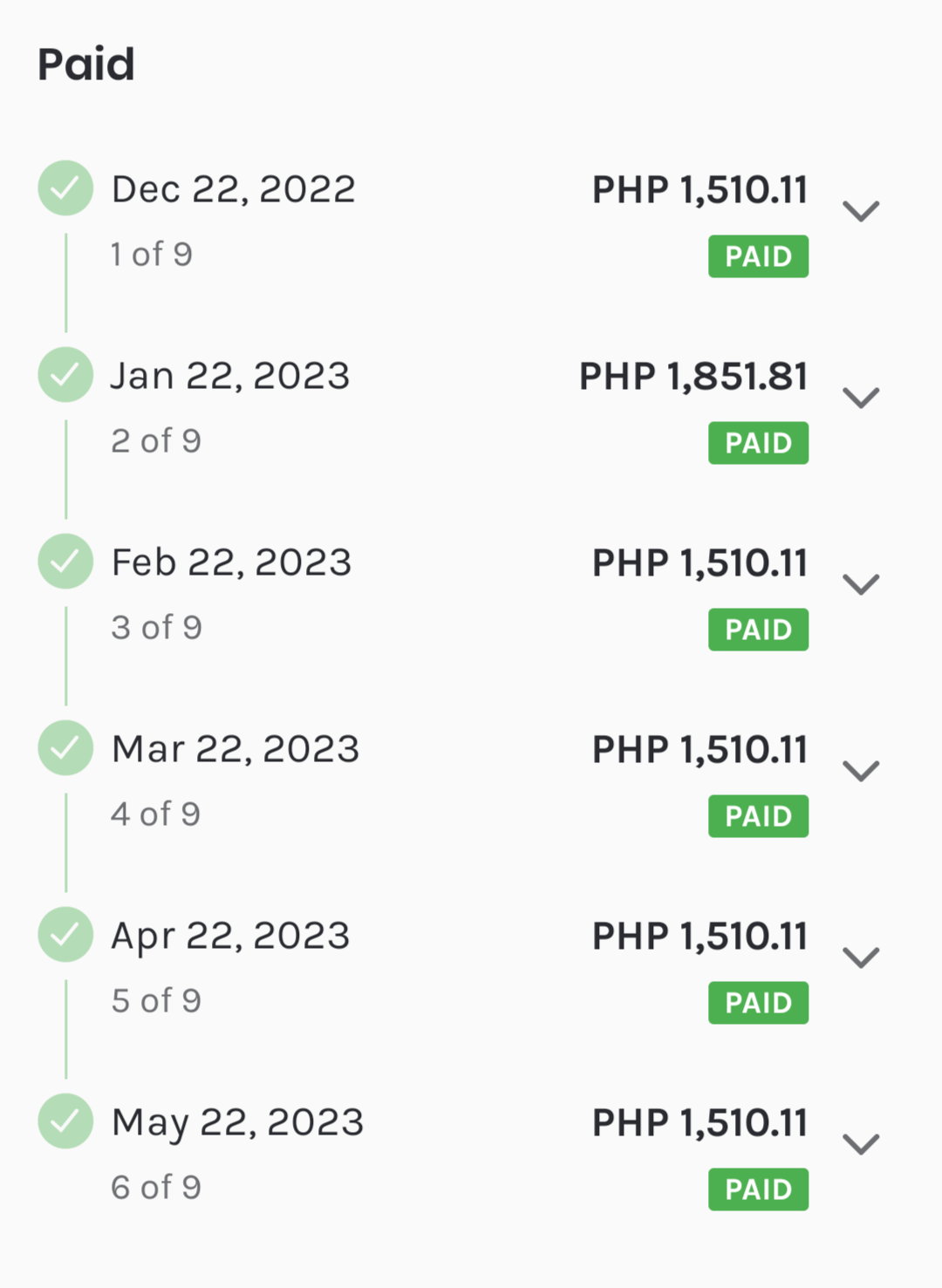The width and height of the screenshot is (942, 1288).
Task: Tap PAID badge under PHP 1,851.81
Action: (758, 443)
